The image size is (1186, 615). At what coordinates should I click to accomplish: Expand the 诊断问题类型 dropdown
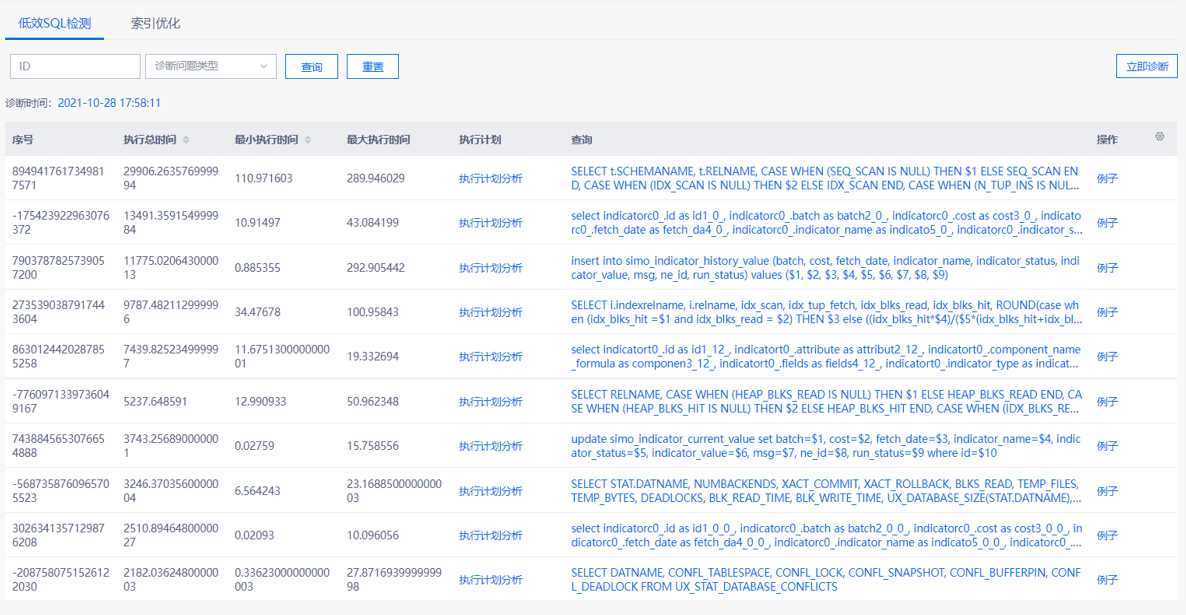pos(211,66)
